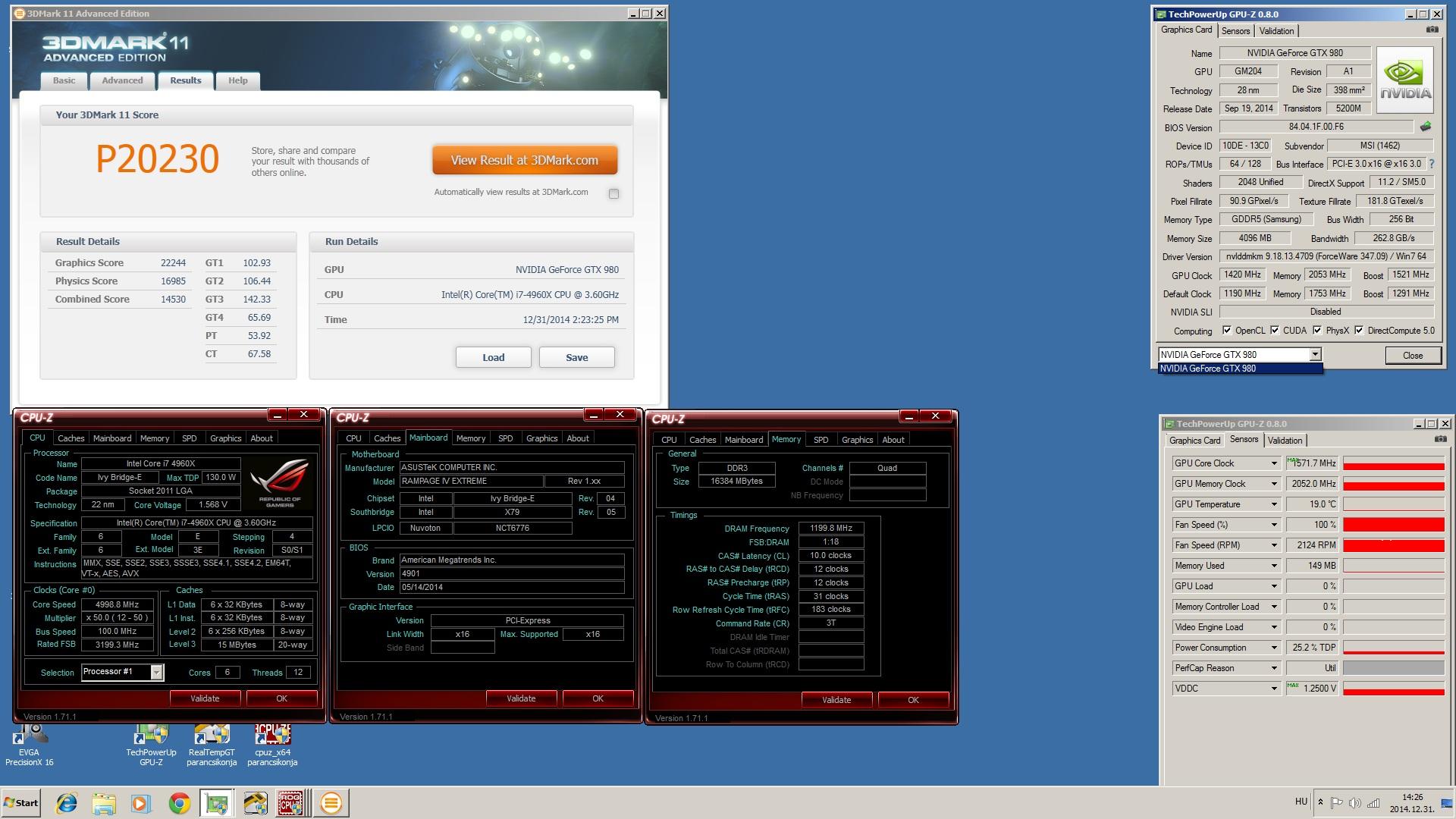The height and width of the screenshot is (819, 1456).
Task: Click the network tray icon
Action: pos(1373,802)
